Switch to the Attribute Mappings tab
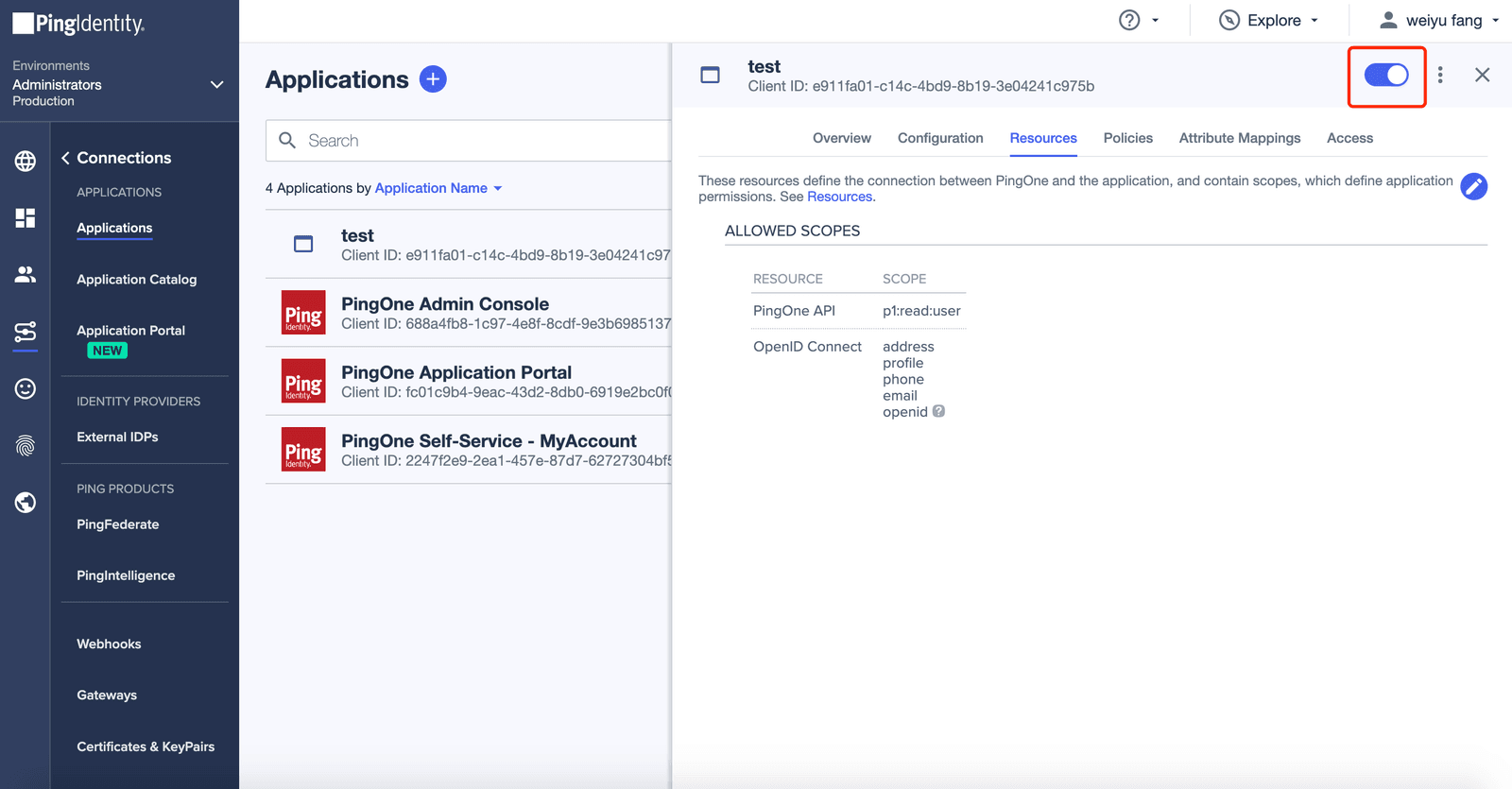Viewport: 1512px width, 789px height. pyautogui.click(x=1240, y=138)
